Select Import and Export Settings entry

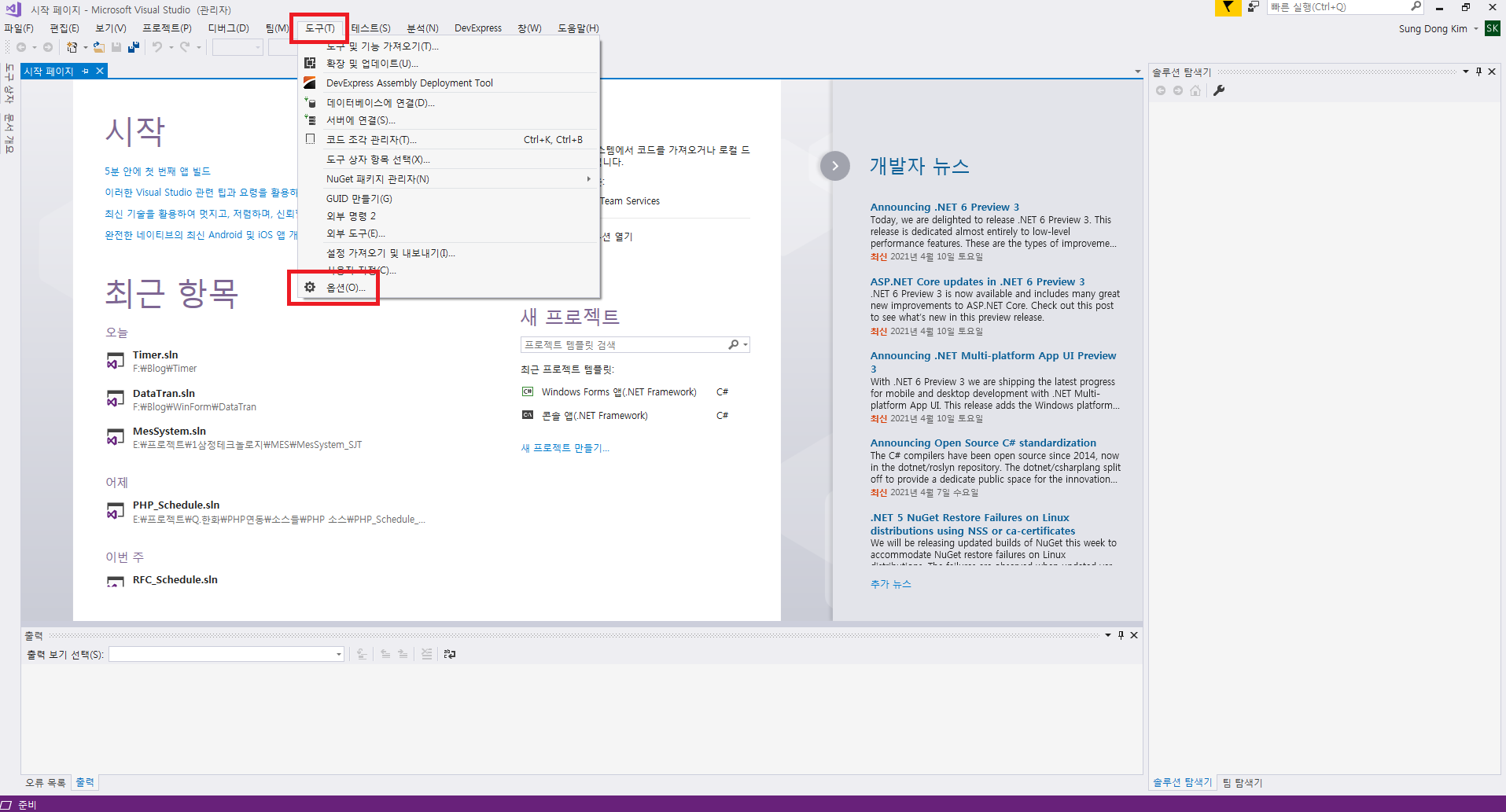(x=449, y=253)
